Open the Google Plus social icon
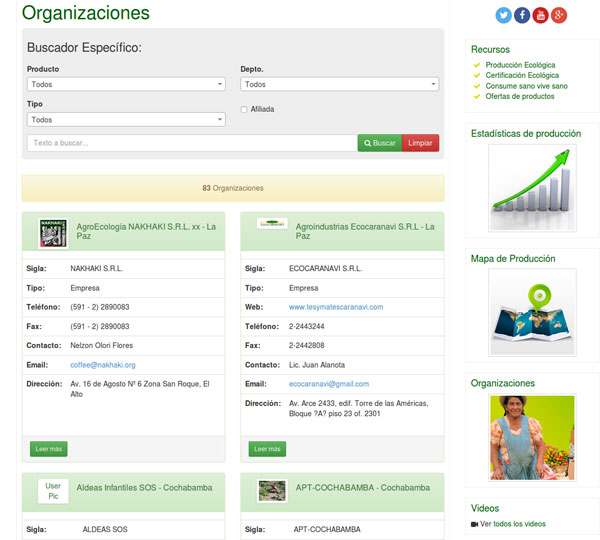 click(x=559, y=15)
